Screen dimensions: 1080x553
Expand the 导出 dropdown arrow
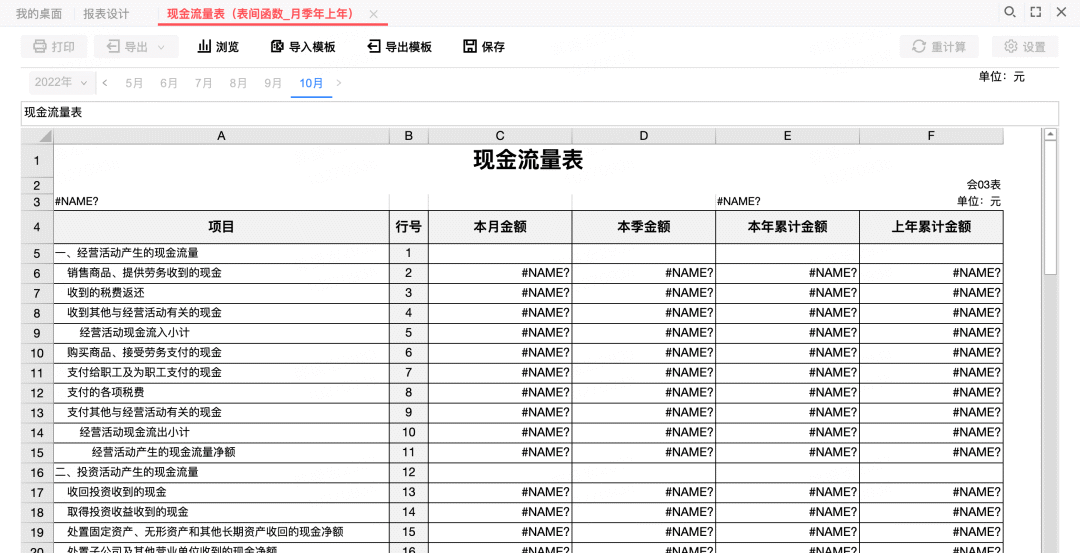[x=161, y=47]
